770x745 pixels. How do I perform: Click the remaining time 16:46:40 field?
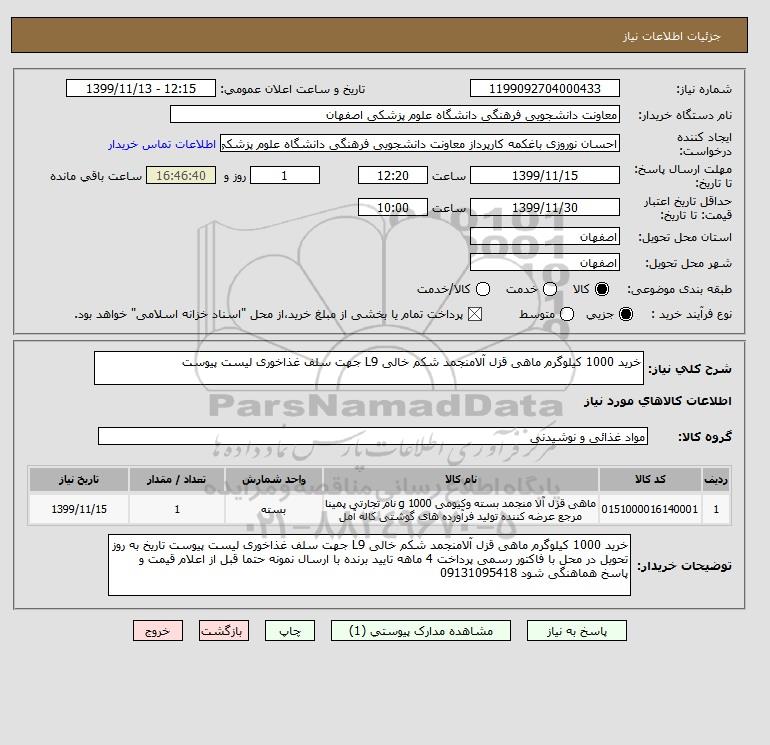click(181, 175)
